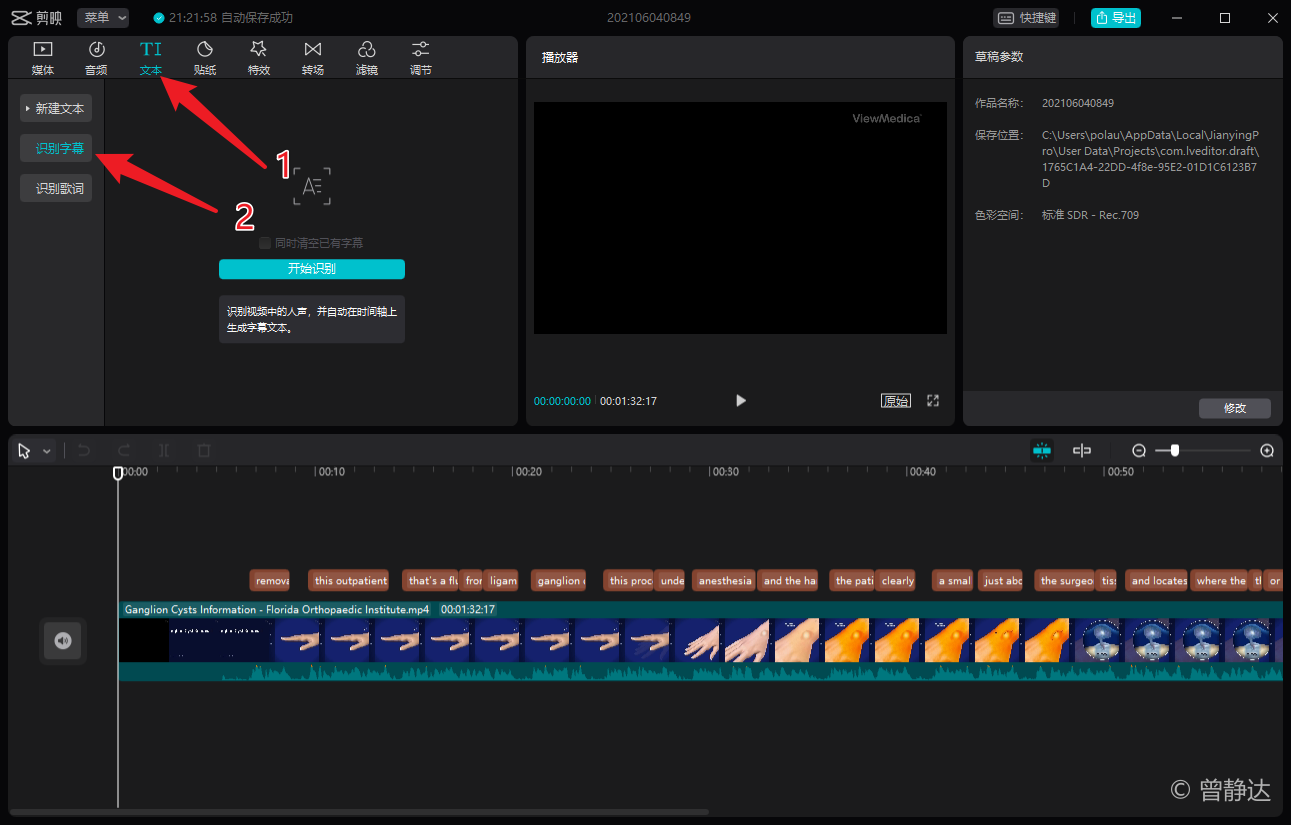Click the 导出 export button

pos(1115,18)
